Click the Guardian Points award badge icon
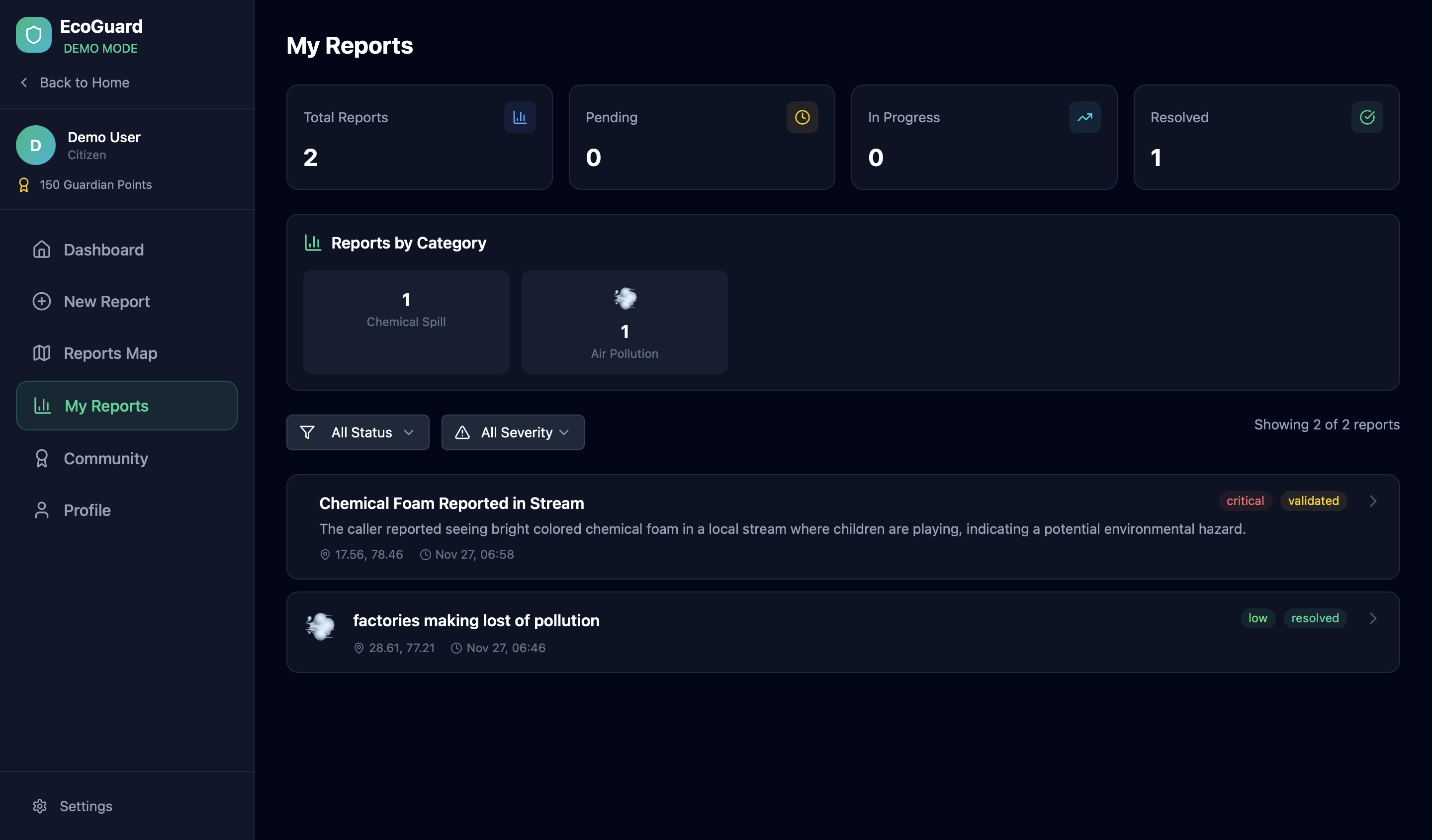The height and width of the screenshot is (840, 1432). tap(24, 185)
